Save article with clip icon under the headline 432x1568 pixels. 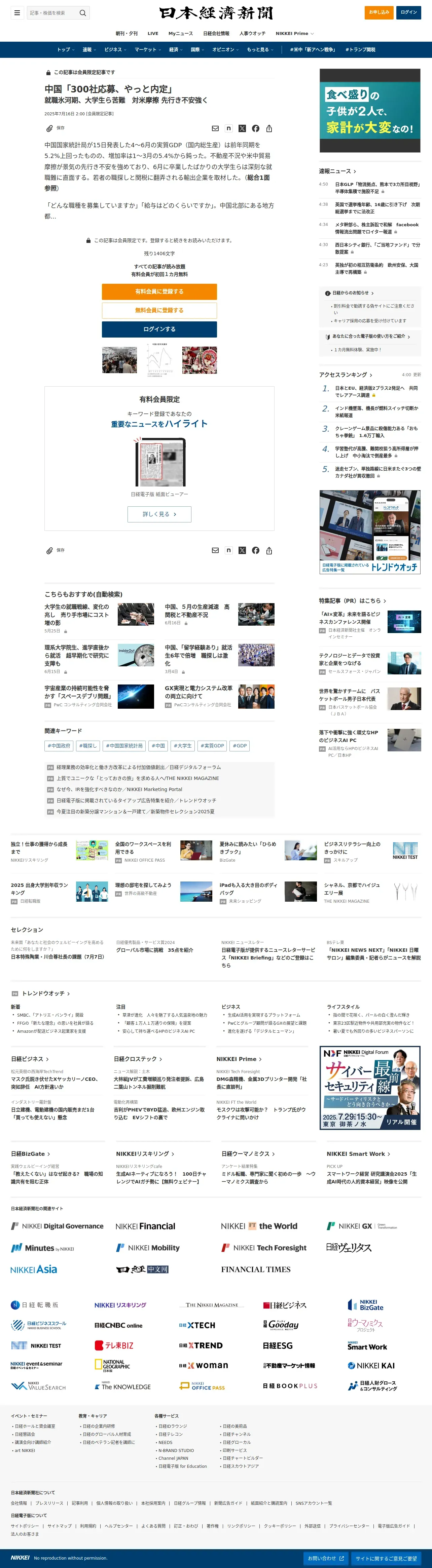(x=49, y=128)
